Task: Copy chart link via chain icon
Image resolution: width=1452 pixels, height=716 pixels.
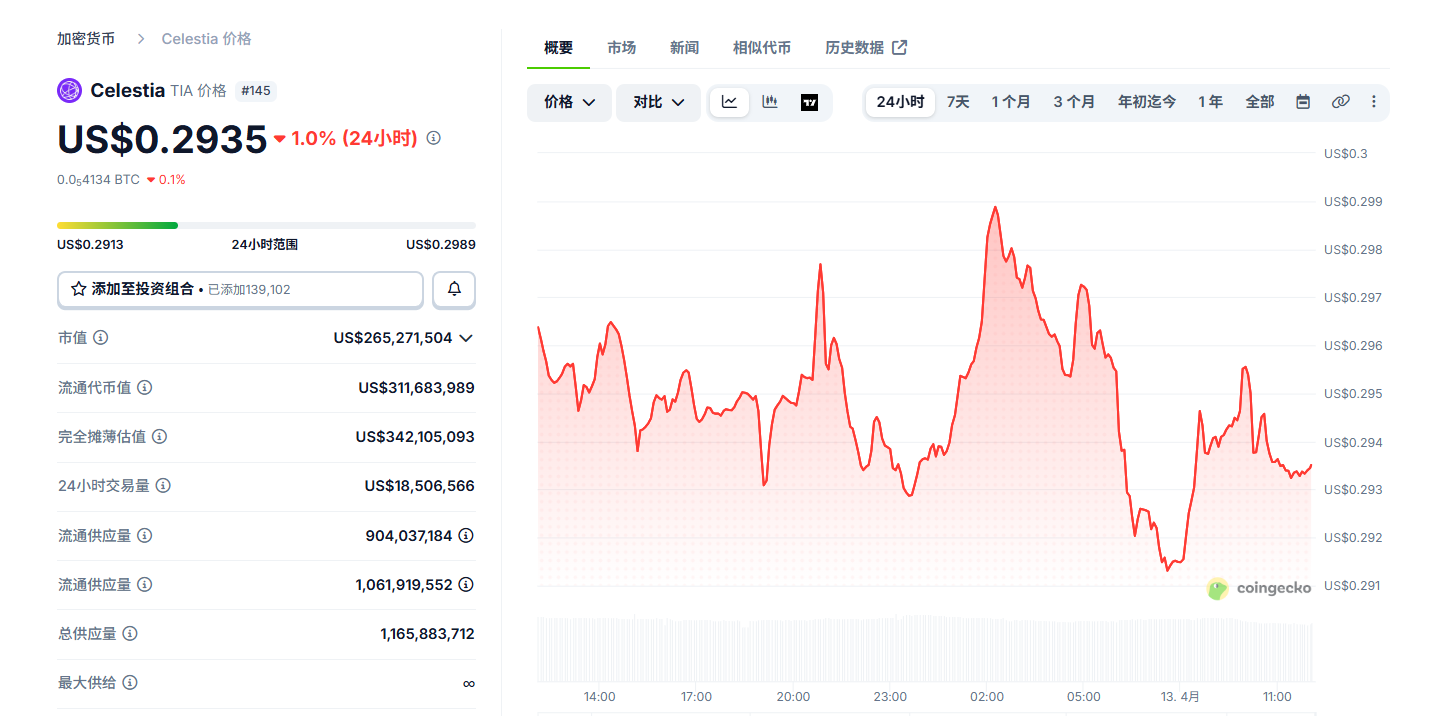Action: 1341,102
